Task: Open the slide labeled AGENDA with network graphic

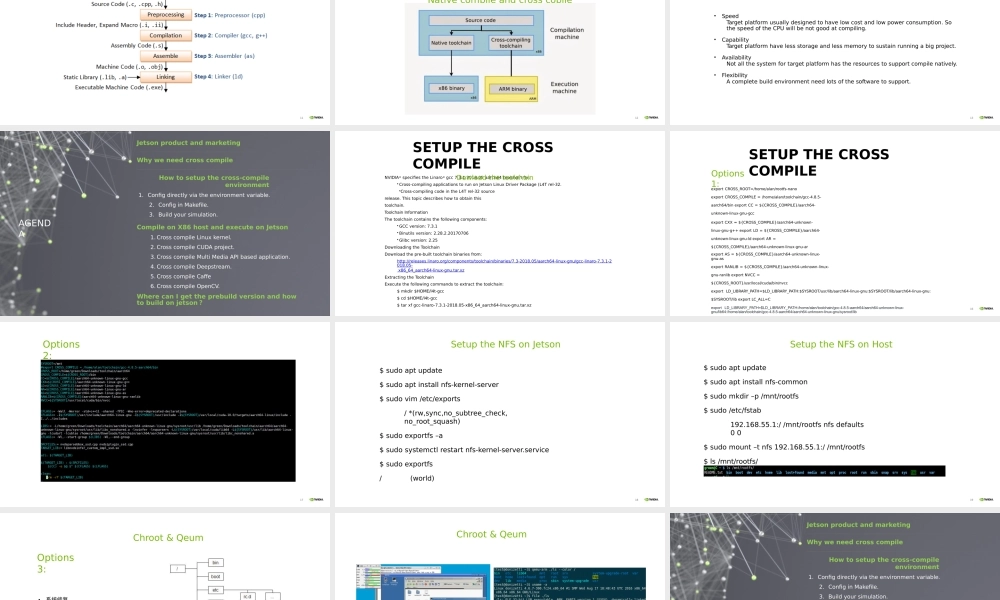Action: click(x=165, y=223)
